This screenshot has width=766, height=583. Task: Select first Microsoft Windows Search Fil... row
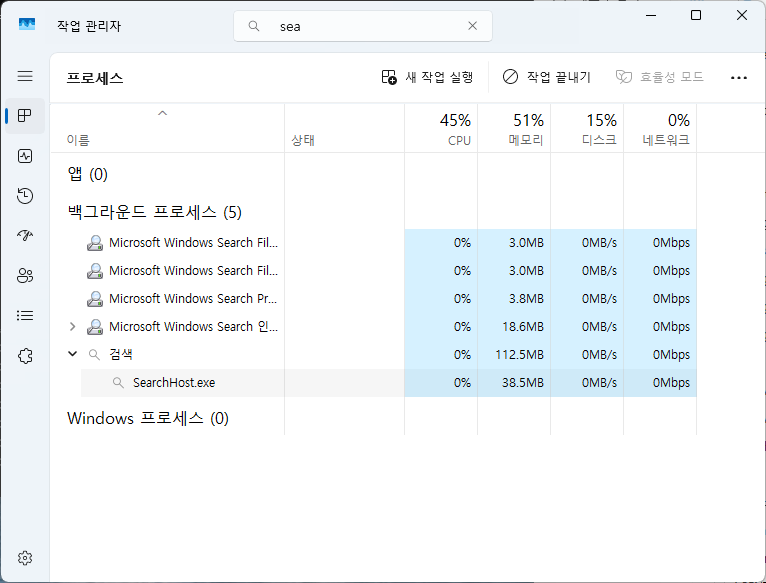(373, 243)
